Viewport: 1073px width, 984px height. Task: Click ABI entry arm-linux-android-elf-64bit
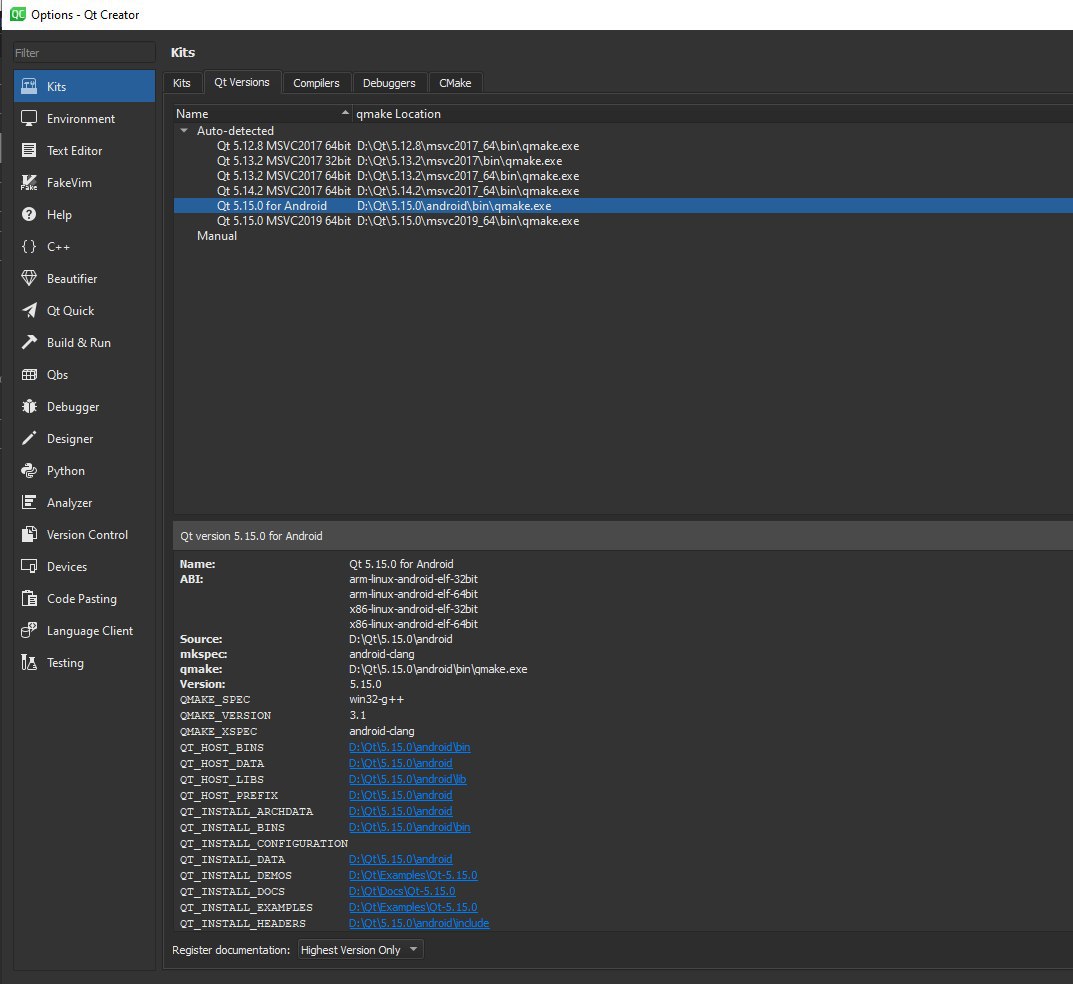point(413,594)
